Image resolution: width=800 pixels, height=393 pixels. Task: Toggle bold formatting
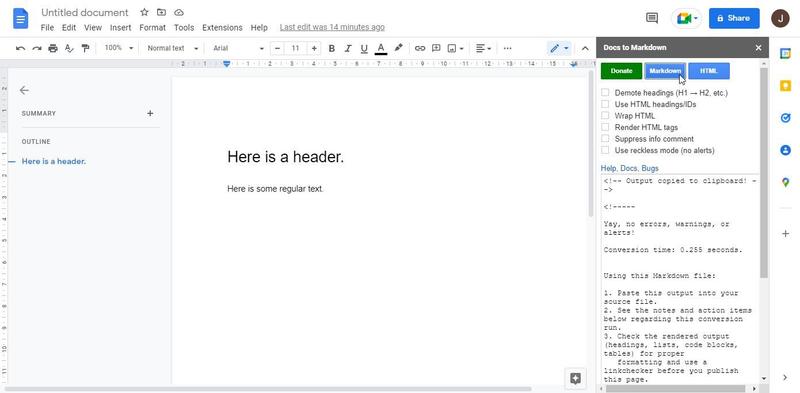[332, 48]
